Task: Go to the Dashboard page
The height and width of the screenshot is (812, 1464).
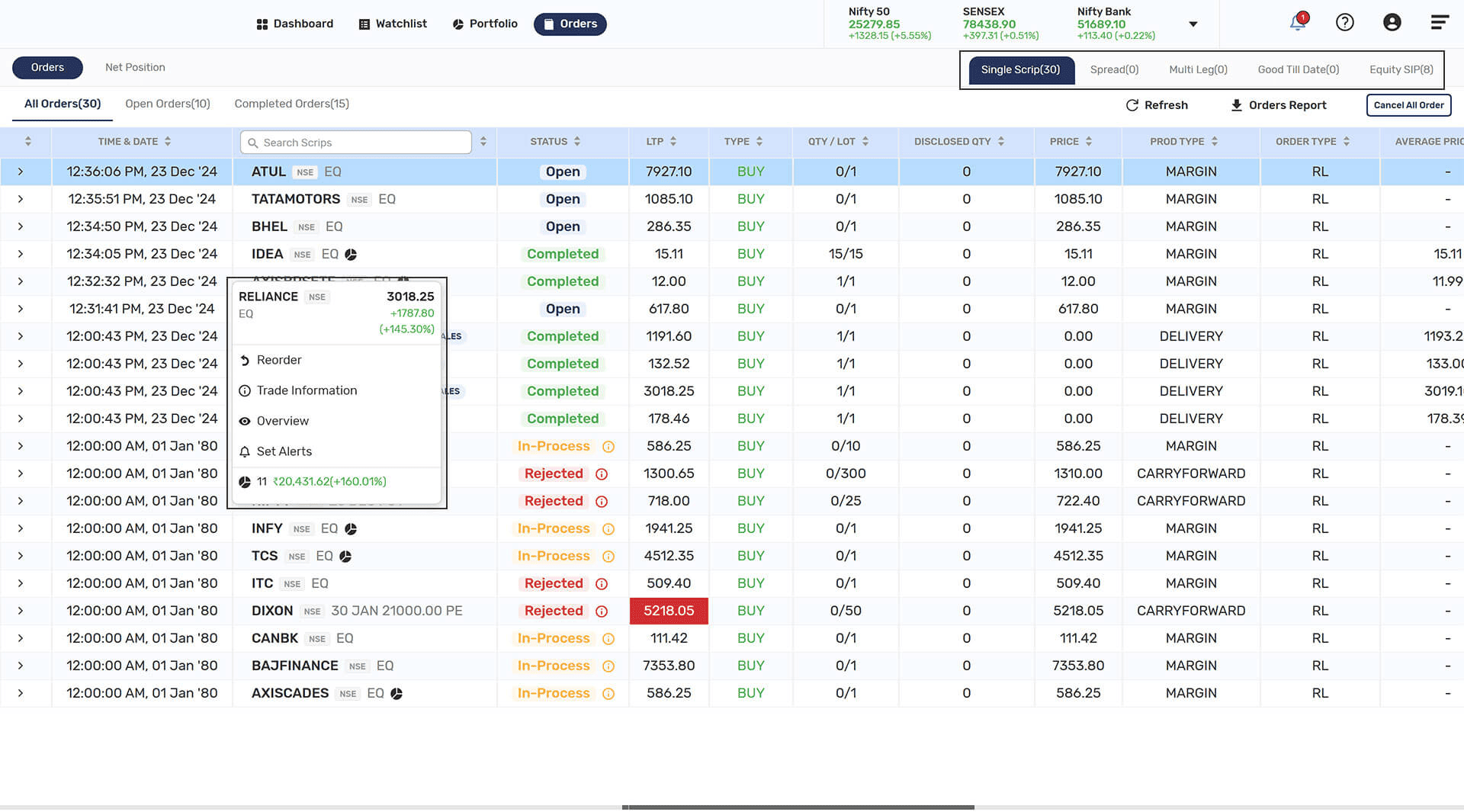Action: pyautogui.click(x=295, y=24)
